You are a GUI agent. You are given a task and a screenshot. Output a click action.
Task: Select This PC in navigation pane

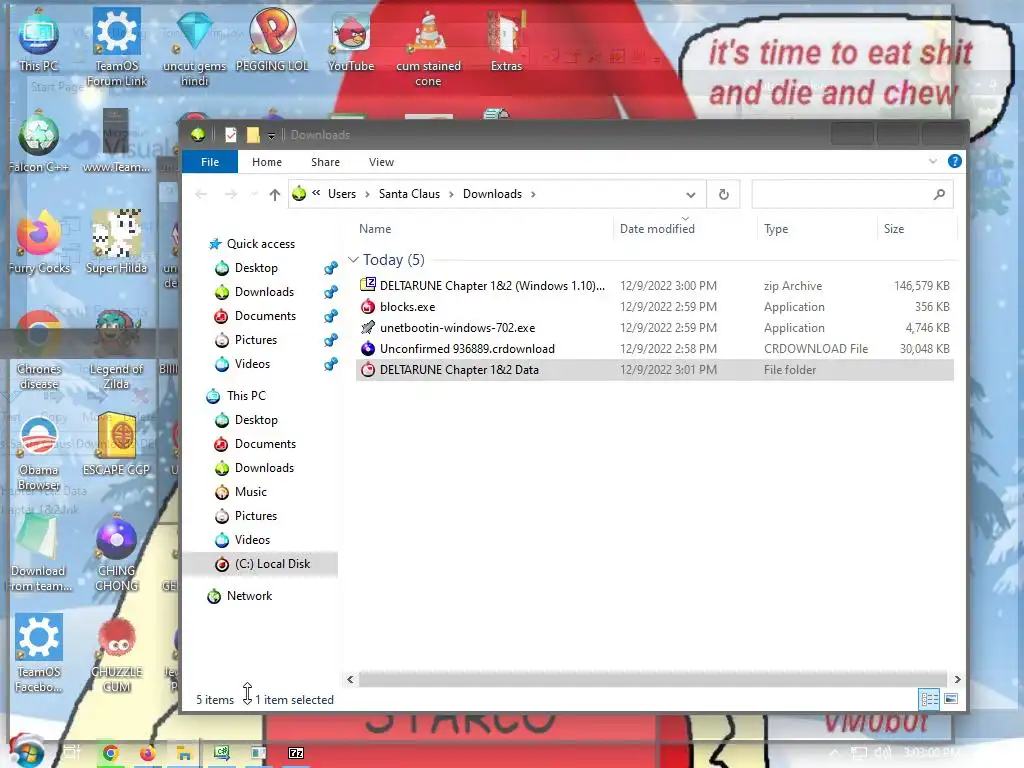tap(246, 396)
